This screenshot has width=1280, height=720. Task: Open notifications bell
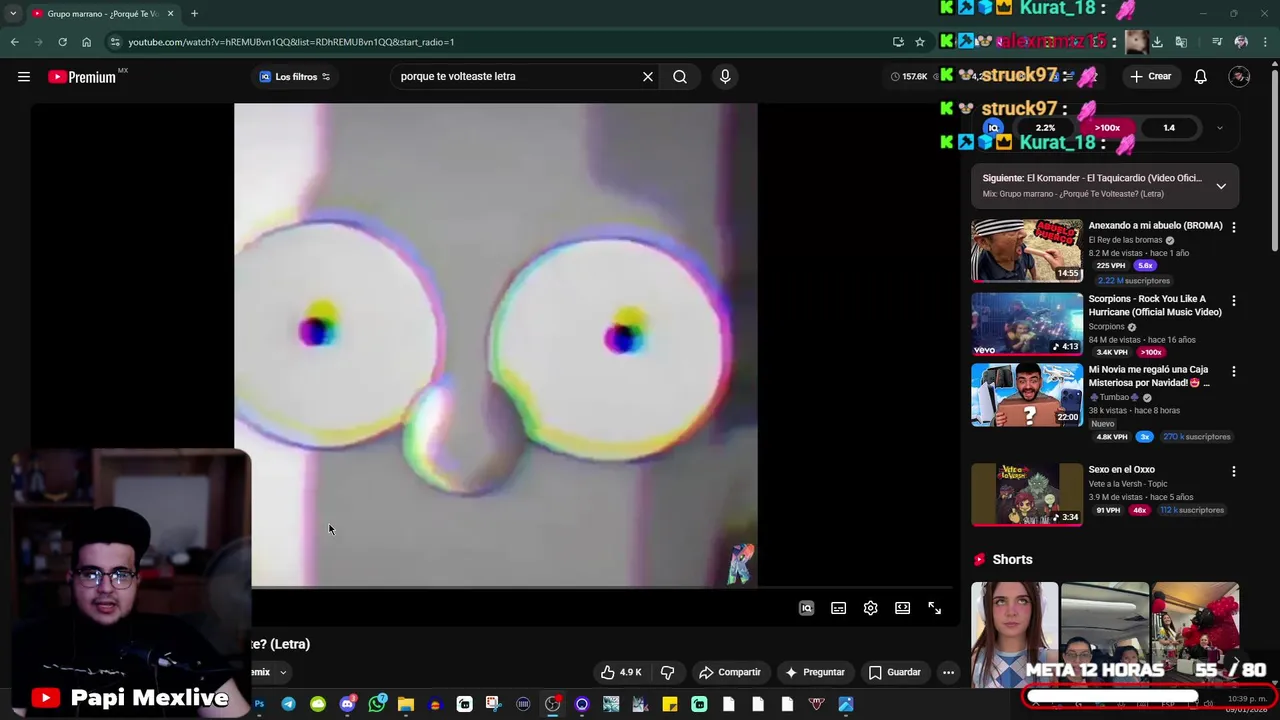pyautogui.click(x=1200, y=77)
